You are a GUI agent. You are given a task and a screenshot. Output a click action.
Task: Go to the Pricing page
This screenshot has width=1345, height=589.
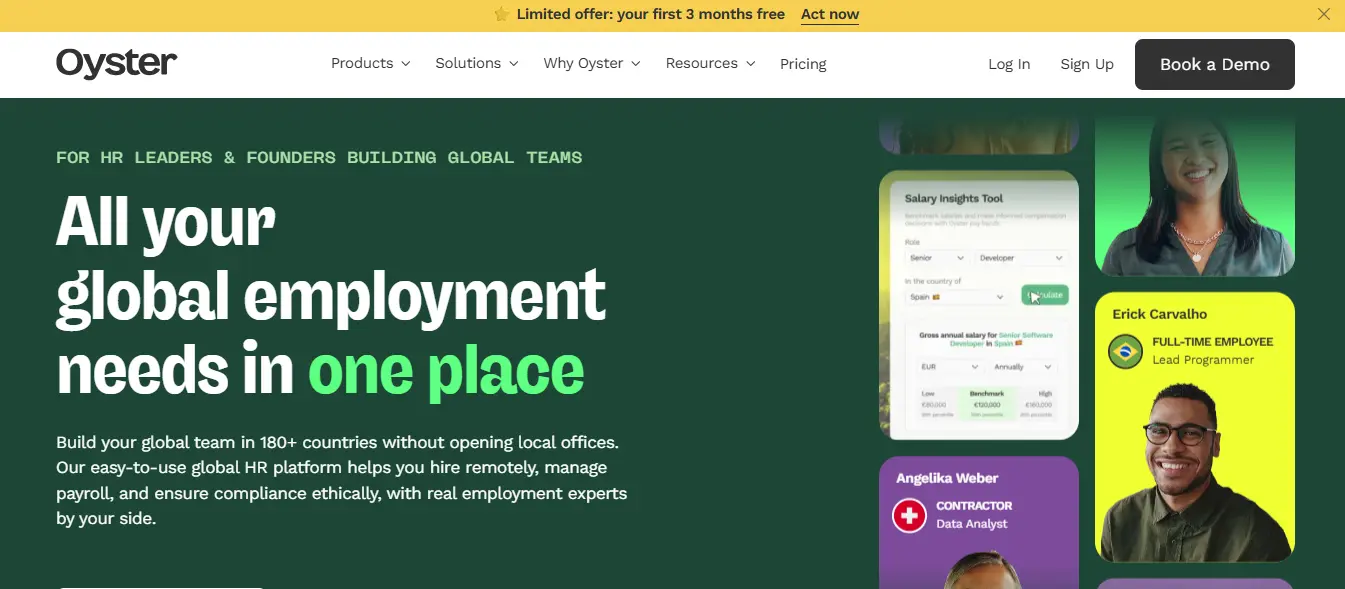coord(803,63)
